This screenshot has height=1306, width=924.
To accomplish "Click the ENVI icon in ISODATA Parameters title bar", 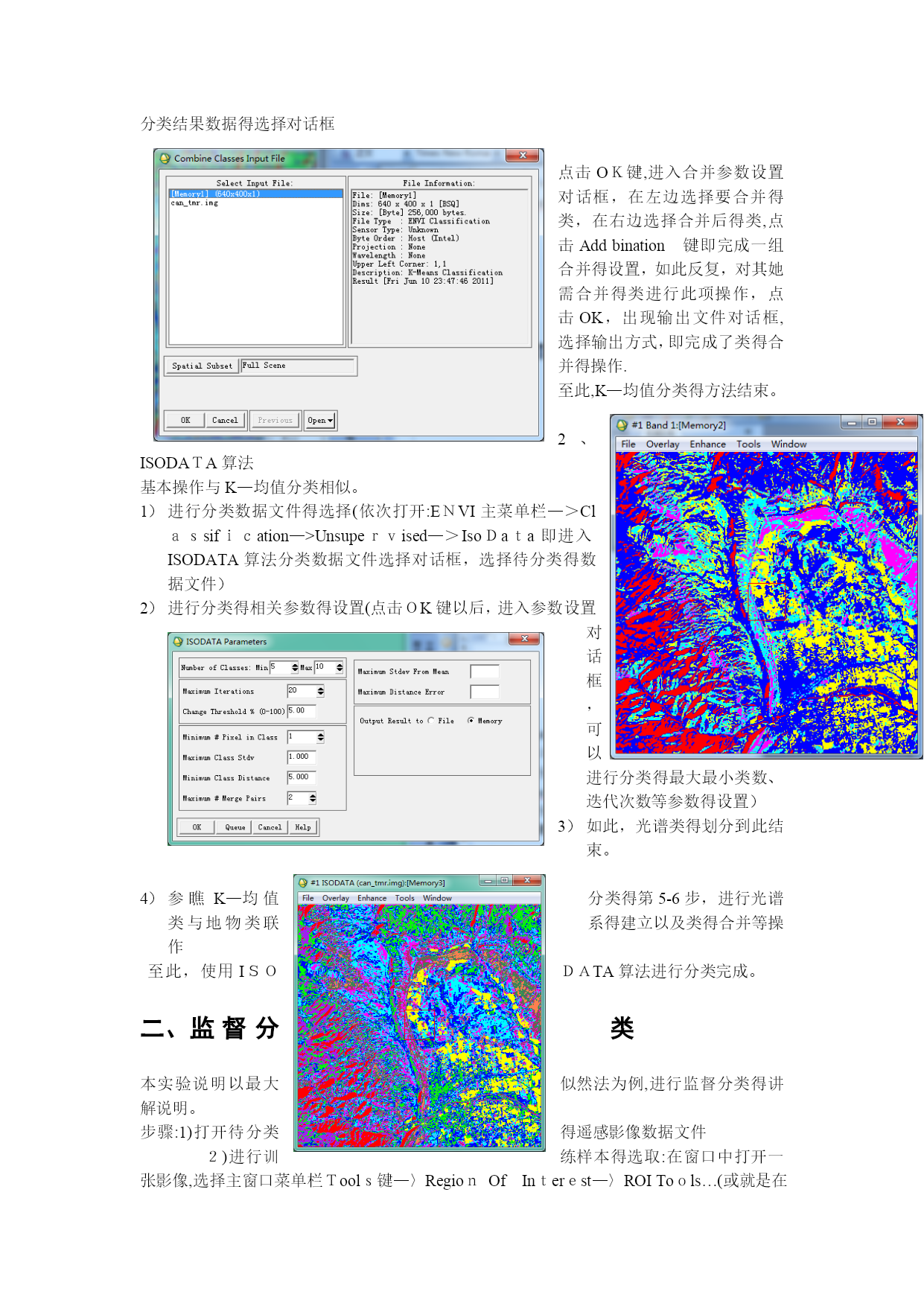I will pyautogui.click(x=178, y=641).
